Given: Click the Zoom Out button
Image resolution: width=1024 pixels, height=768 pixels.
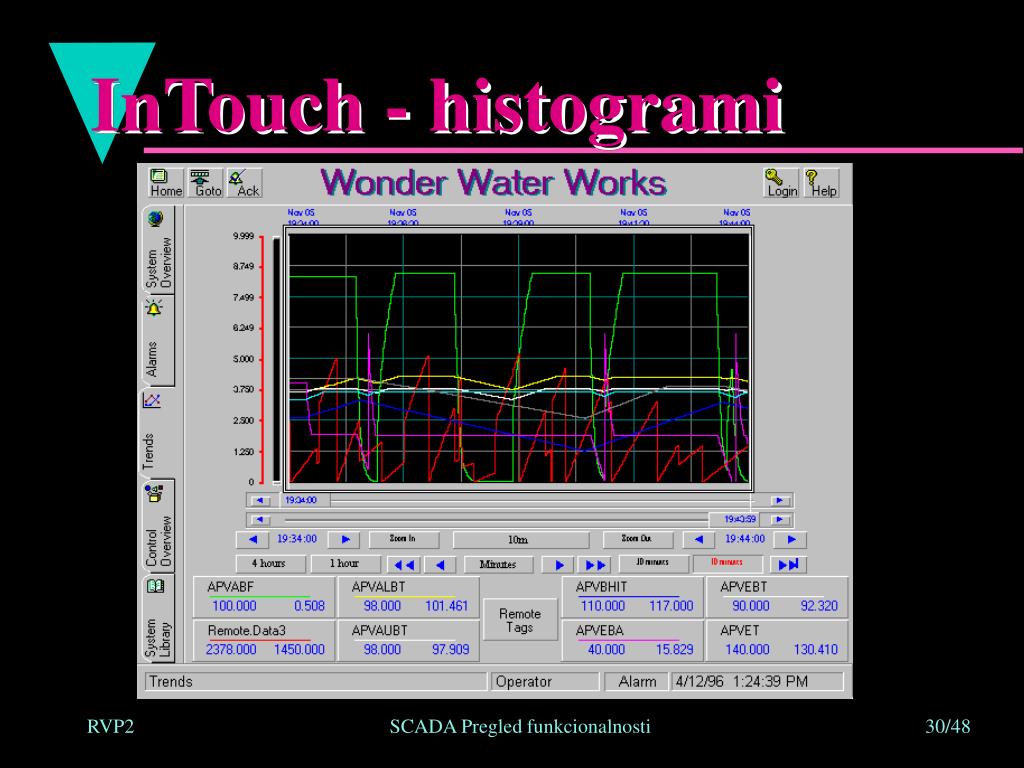Looking at the screenshot, I should click(x=636, y=539).
